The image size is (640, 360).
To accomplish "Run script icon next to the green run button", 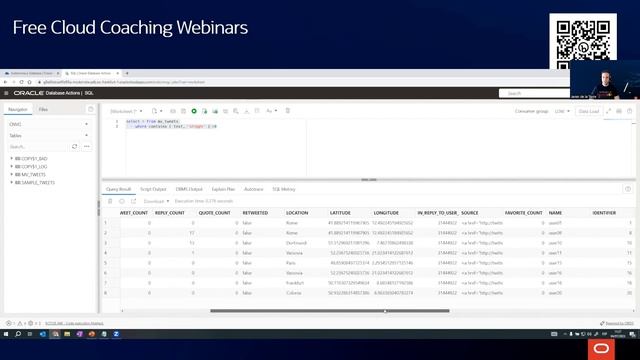I will click(204, 111).
